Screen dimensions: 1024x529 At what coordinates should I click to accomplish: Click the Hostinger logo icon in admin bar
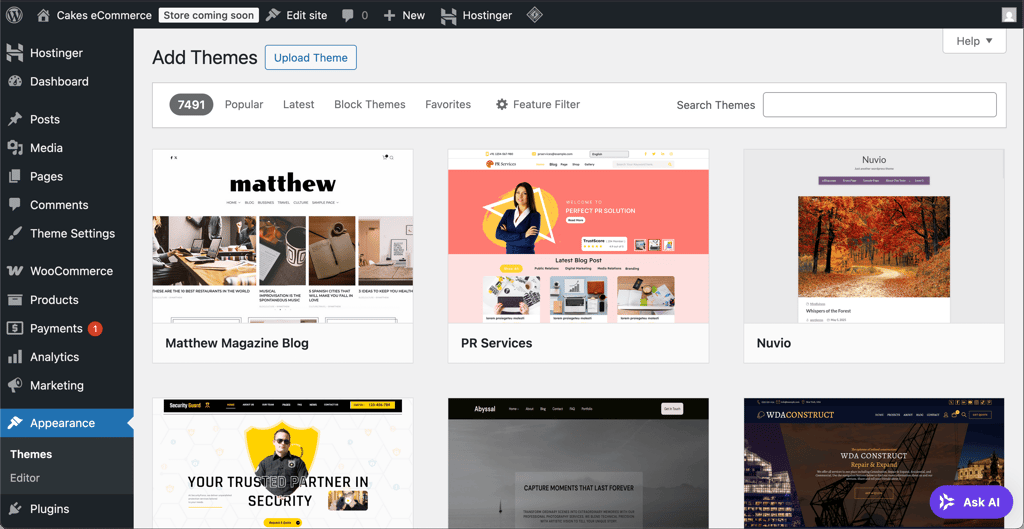(449, 15)
